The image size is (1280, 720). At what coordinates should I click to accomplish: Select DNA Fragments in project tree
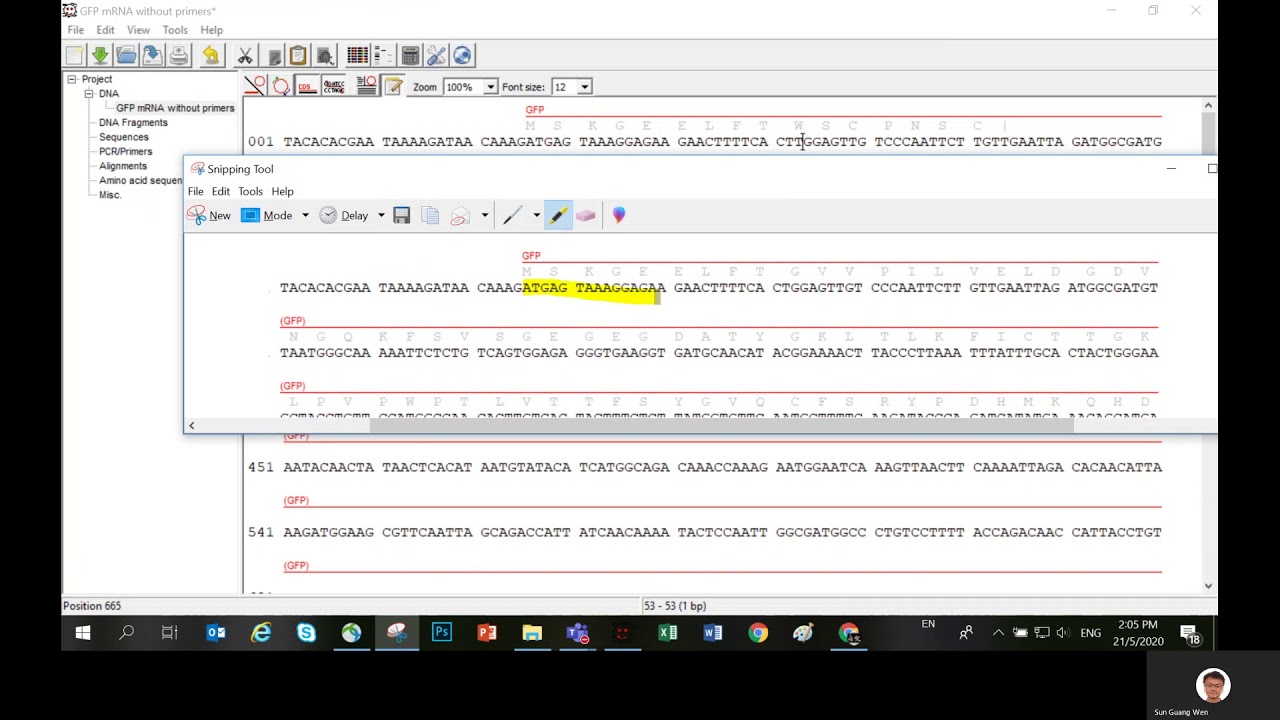pos(133,122)
